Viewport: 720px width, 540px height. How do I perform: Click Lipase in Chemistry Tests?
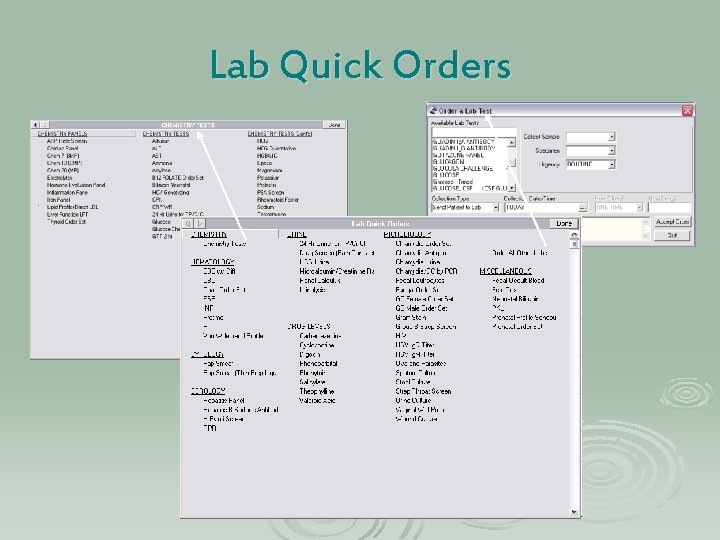(x=264, y=163)
